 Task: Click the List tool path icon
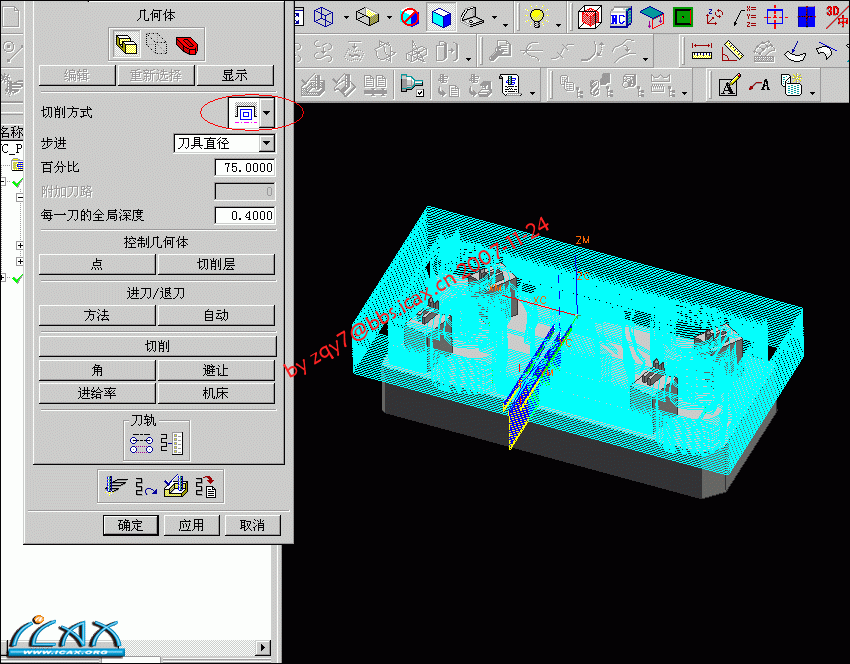coord(206,486)
